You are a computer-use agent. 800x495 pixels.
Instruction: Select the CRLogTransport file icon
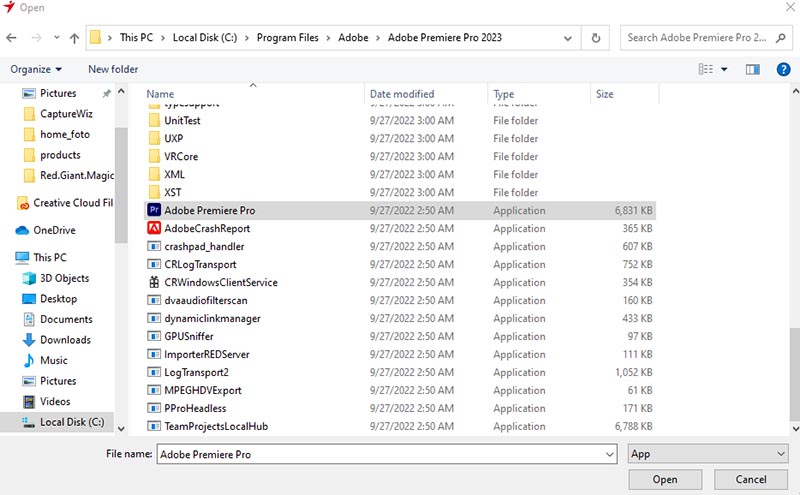tap(154, 264)
